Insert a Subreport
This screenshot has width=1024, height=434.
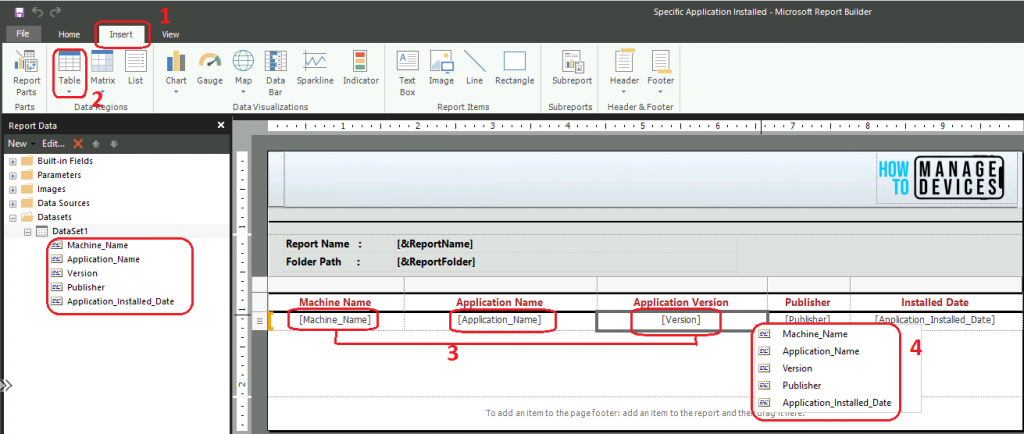(572, 68)
